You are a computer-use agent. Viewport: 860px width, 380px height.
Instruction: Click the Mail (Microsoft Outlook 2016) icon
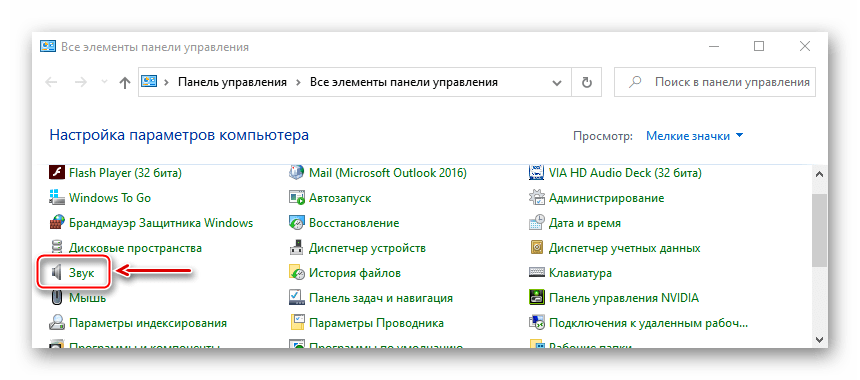click(x=297, y=173)
